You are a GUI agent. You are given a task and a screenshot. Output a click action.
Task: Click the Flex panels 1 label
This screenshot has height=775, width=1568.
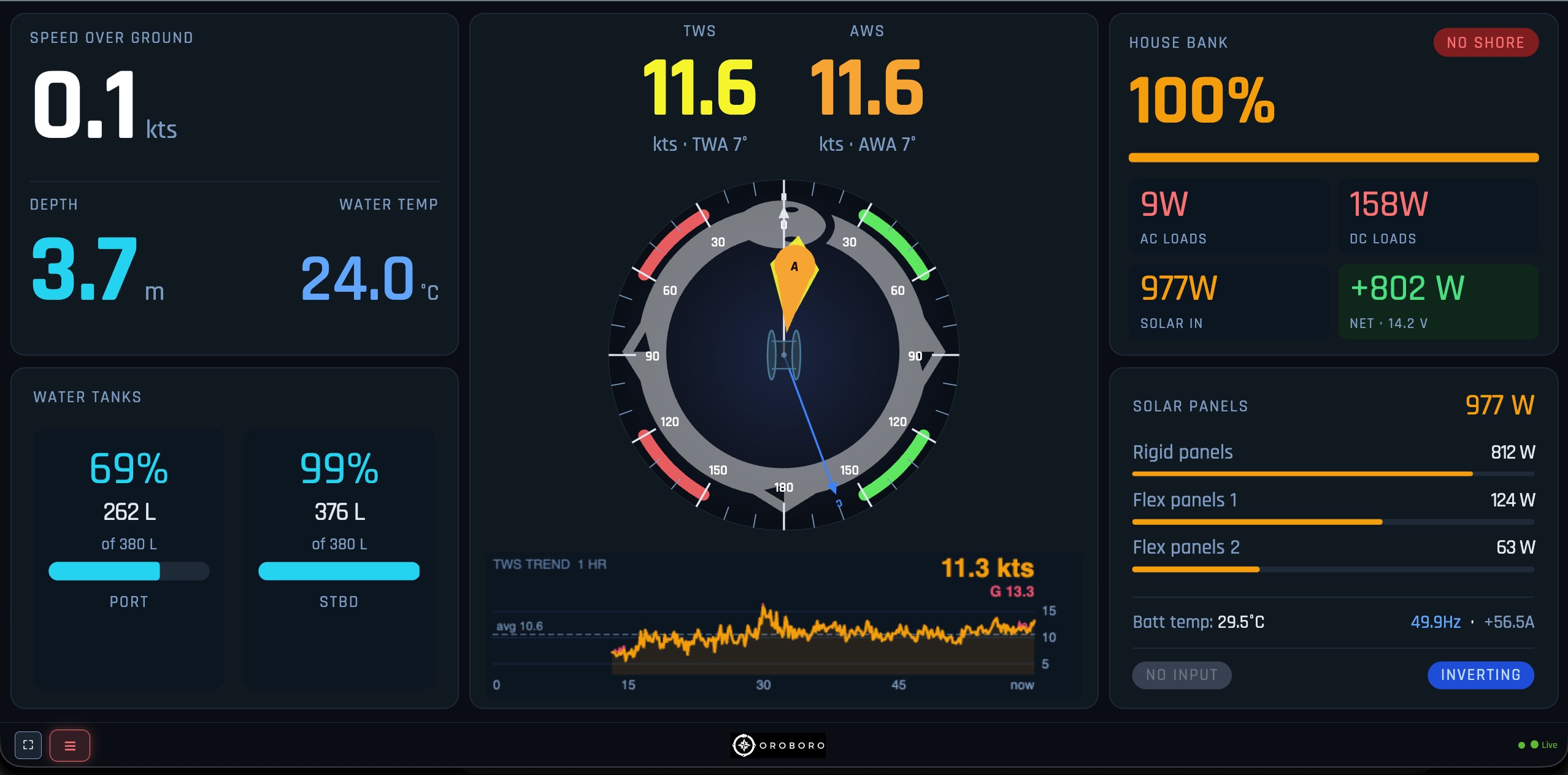point(1185,500)
